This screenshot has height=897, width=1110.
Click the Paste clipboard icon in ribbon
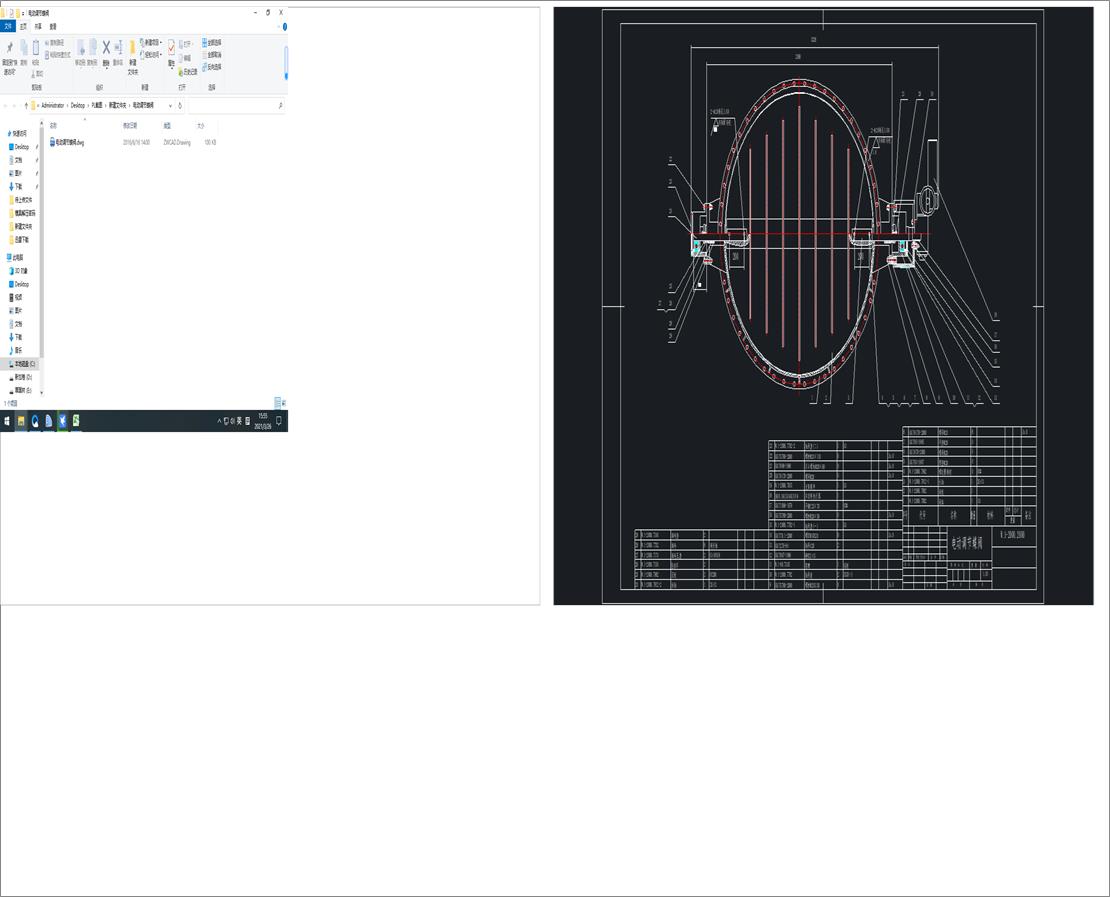pyautogui.click(x=35, y=46)
